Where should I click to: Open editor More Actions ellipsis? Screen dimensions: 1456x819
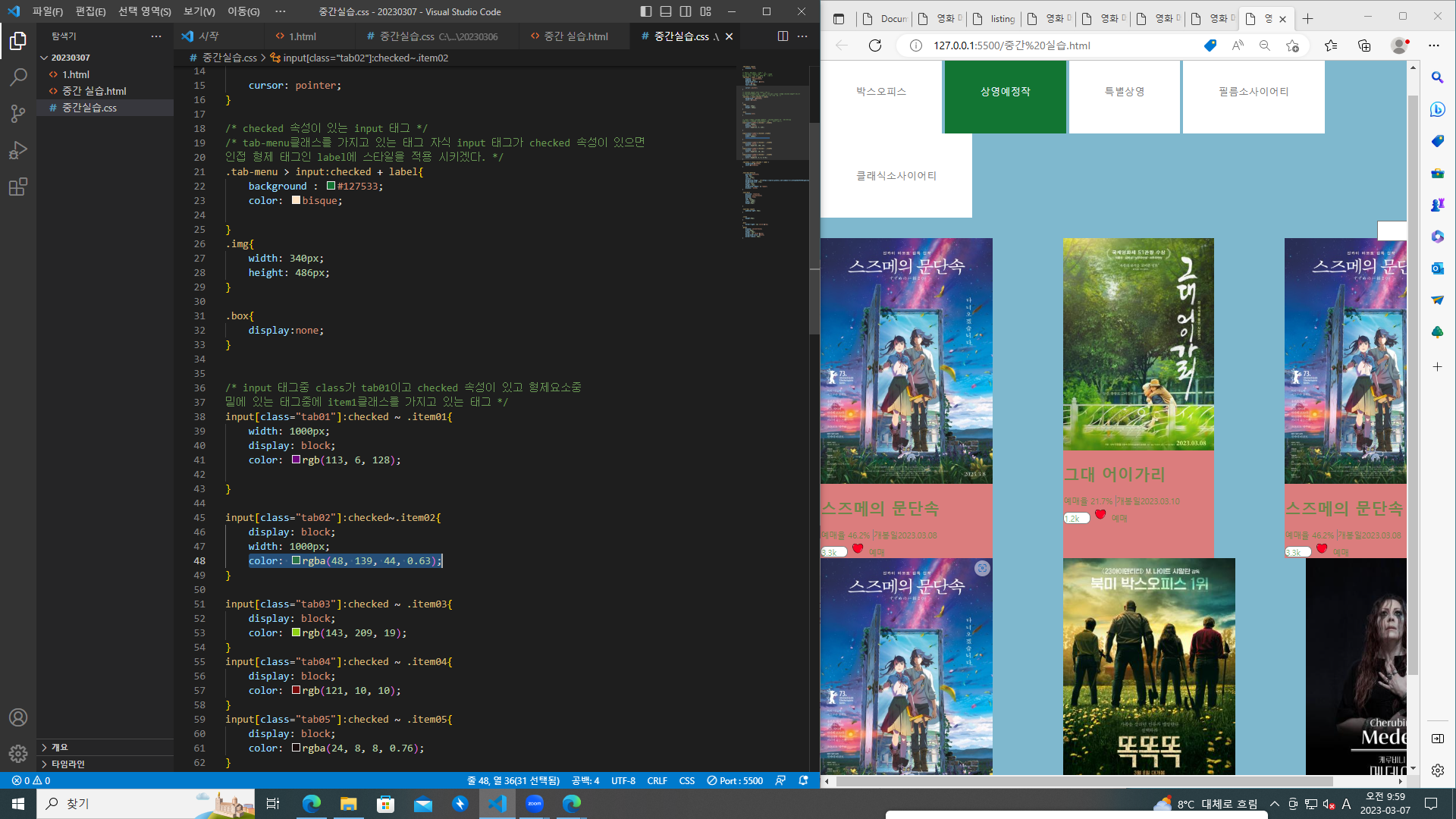[802, 36]
